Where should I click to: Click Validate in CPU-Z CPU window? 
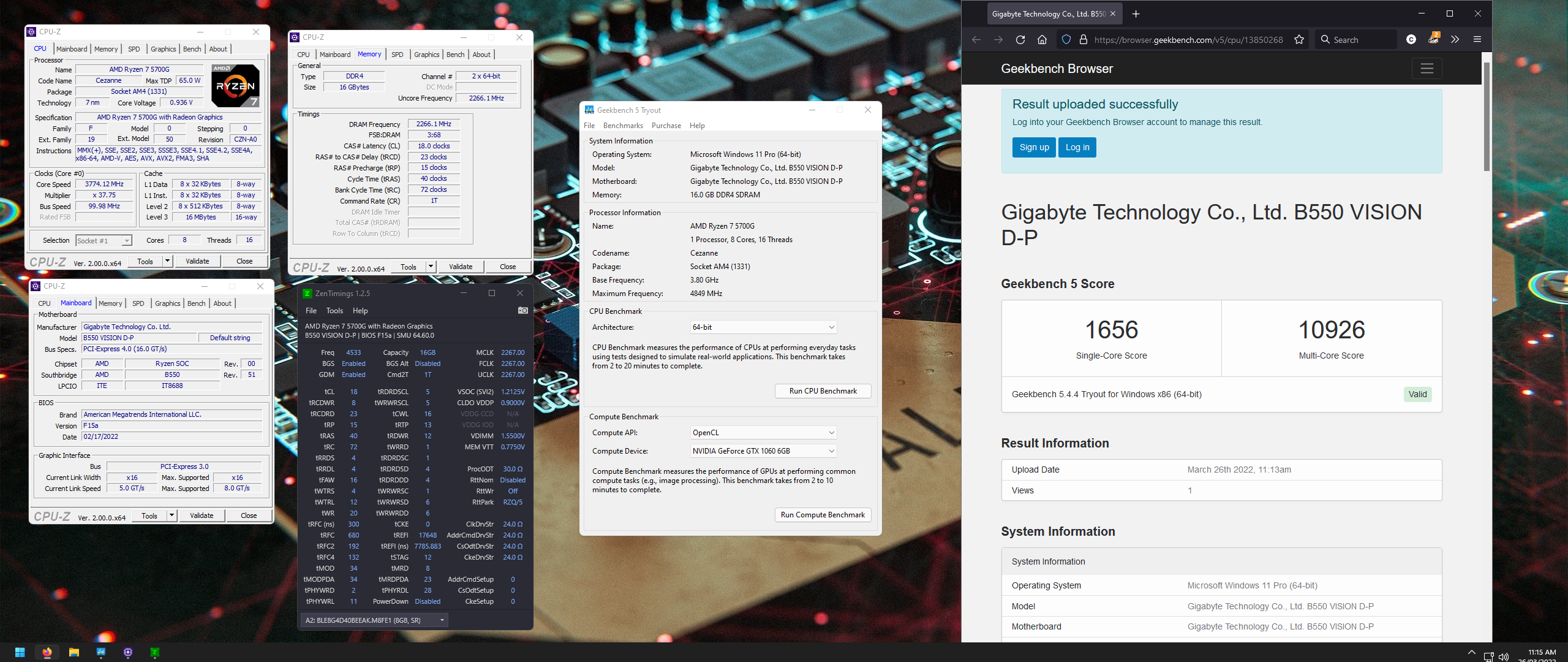tap(197, 261)
